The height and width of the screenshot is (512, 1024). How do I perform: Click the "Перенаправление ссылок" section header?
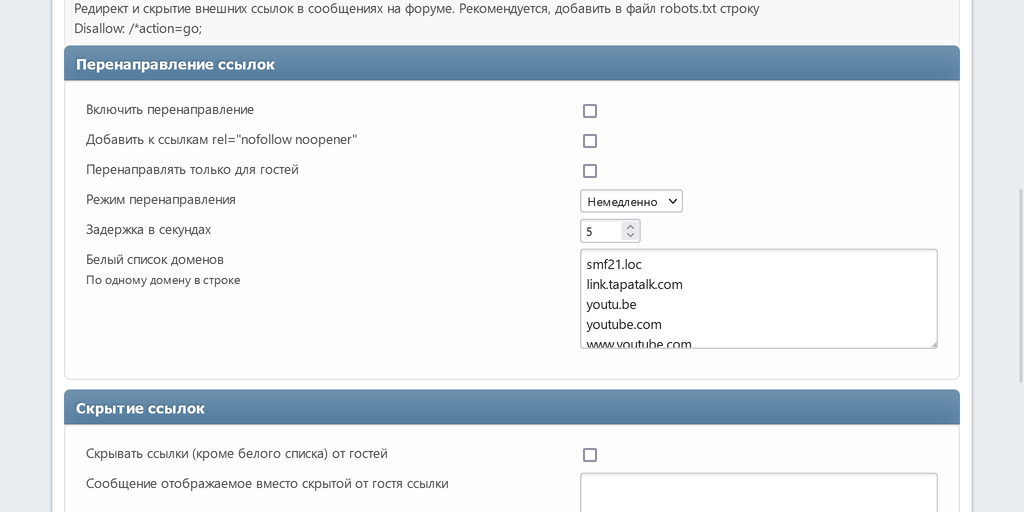pyautogui.click(x=175, y=64)
